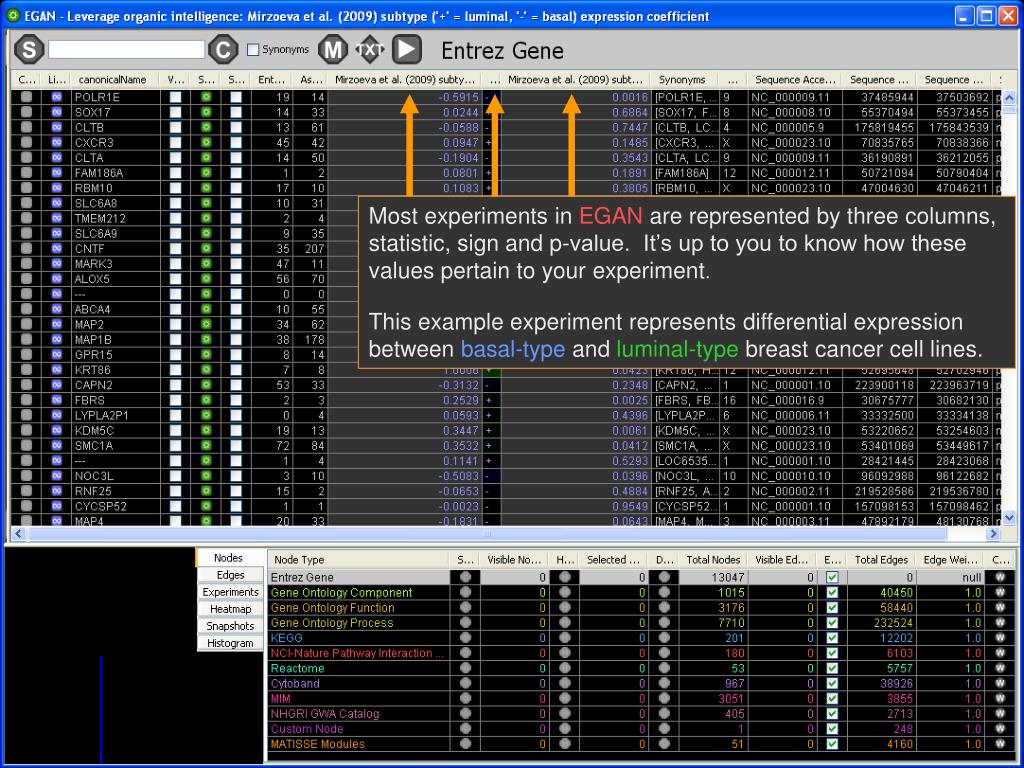This screenshot has height=768, width=1024.
Task: Uncheck the edges checkbox in NHGRI GWA Catalog row
Action: coord(832,714)
